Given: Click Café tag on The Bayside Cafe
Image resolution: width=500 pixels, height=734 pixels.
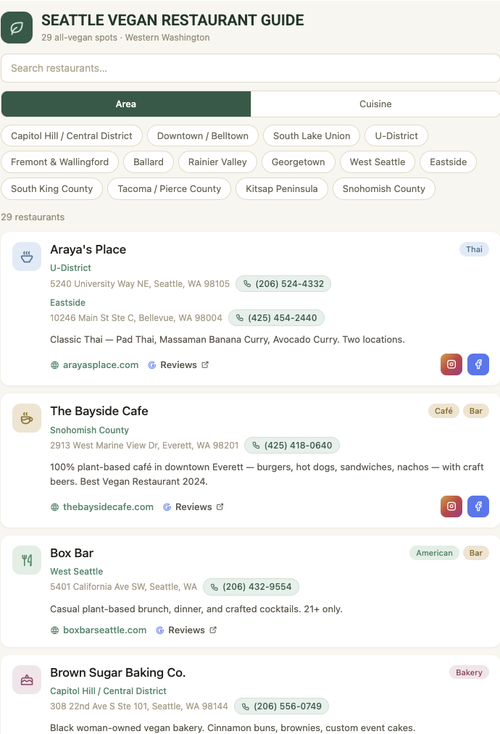Looking at the screenshot, I should pos(443,411).
